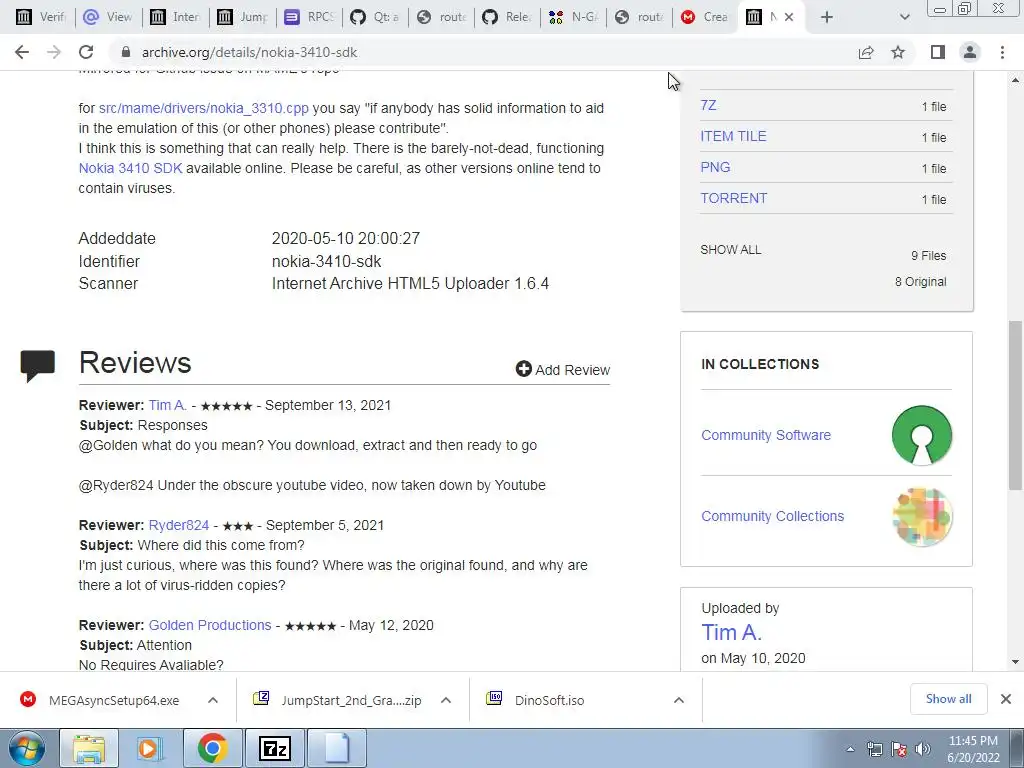Screen dimensions: 1024x768
Task: Open the Nokia 3410 SDK link
Action: click(x=131, y=168)
